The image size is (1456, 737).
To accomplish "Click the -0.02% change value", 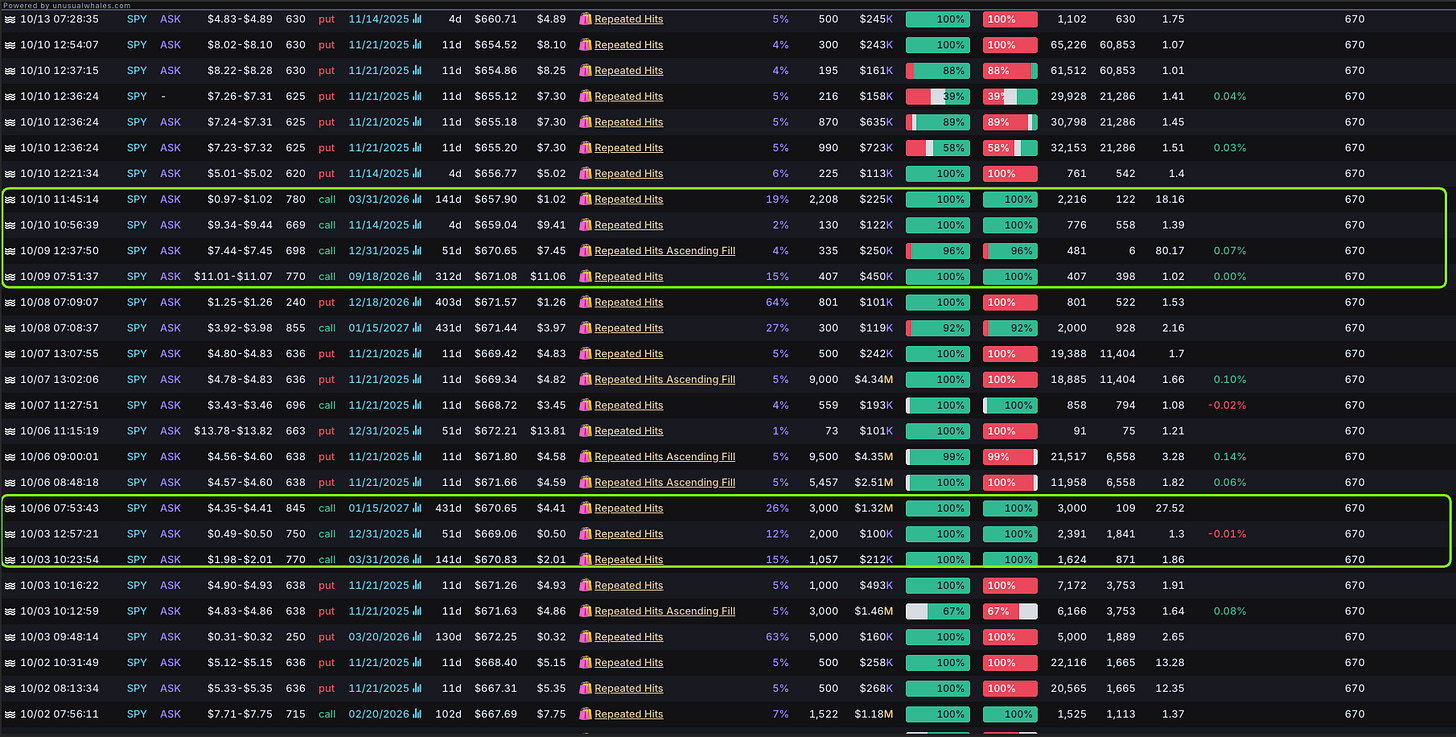I will pos(1228,405).
